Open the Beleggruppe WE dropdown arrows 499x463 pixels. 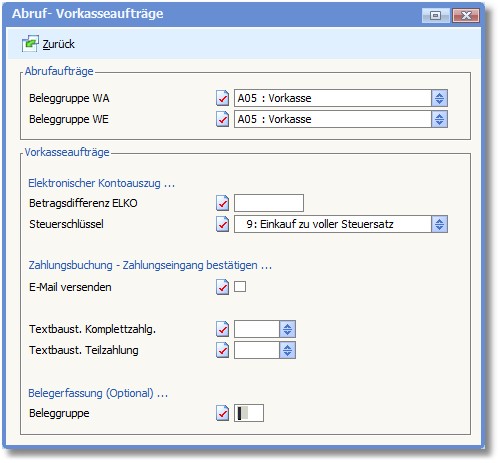coord(439,119)
